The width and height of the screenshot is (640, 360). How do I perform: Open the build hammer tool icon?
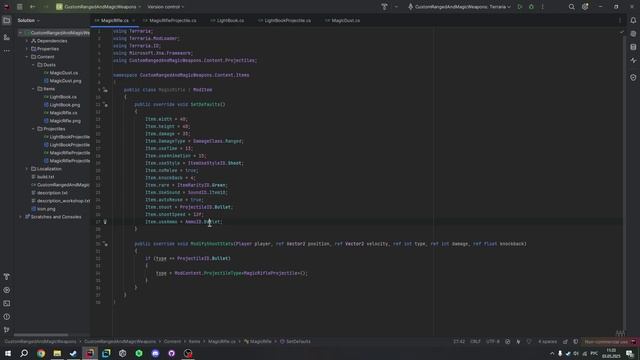coord(384,7)
